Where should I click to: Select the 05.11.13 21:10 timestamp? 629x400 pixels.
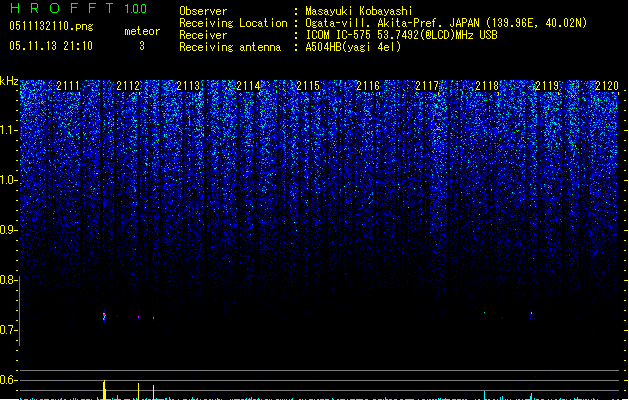click(51, 46)
